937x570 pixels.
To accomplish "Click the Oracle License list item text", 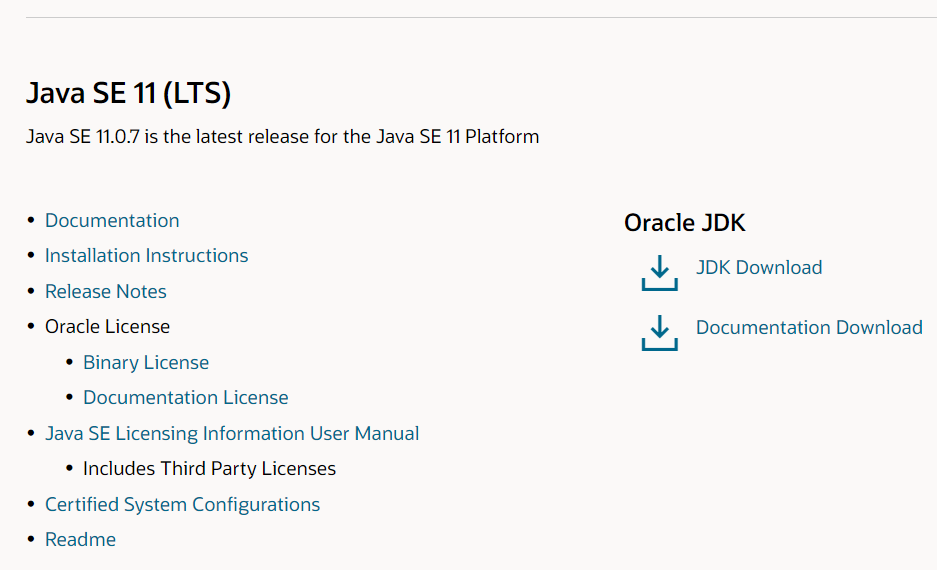I will 107,327.
